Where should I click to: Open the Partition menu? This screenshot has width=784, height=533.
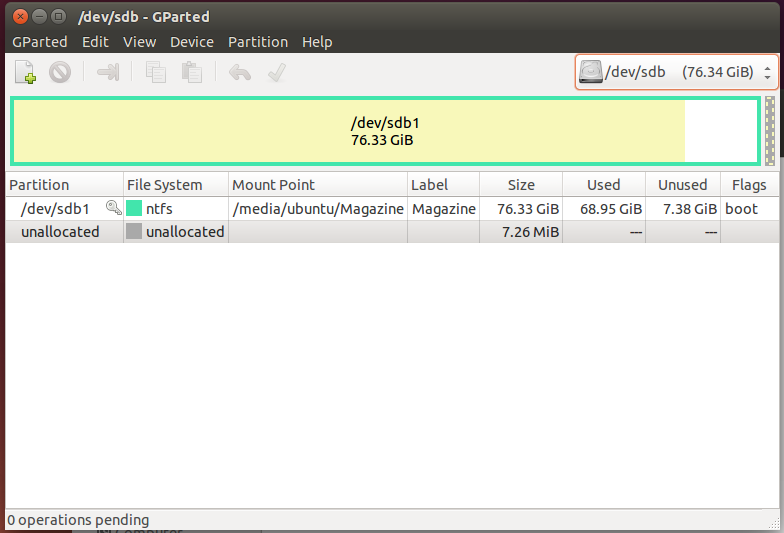coord(258,42)
